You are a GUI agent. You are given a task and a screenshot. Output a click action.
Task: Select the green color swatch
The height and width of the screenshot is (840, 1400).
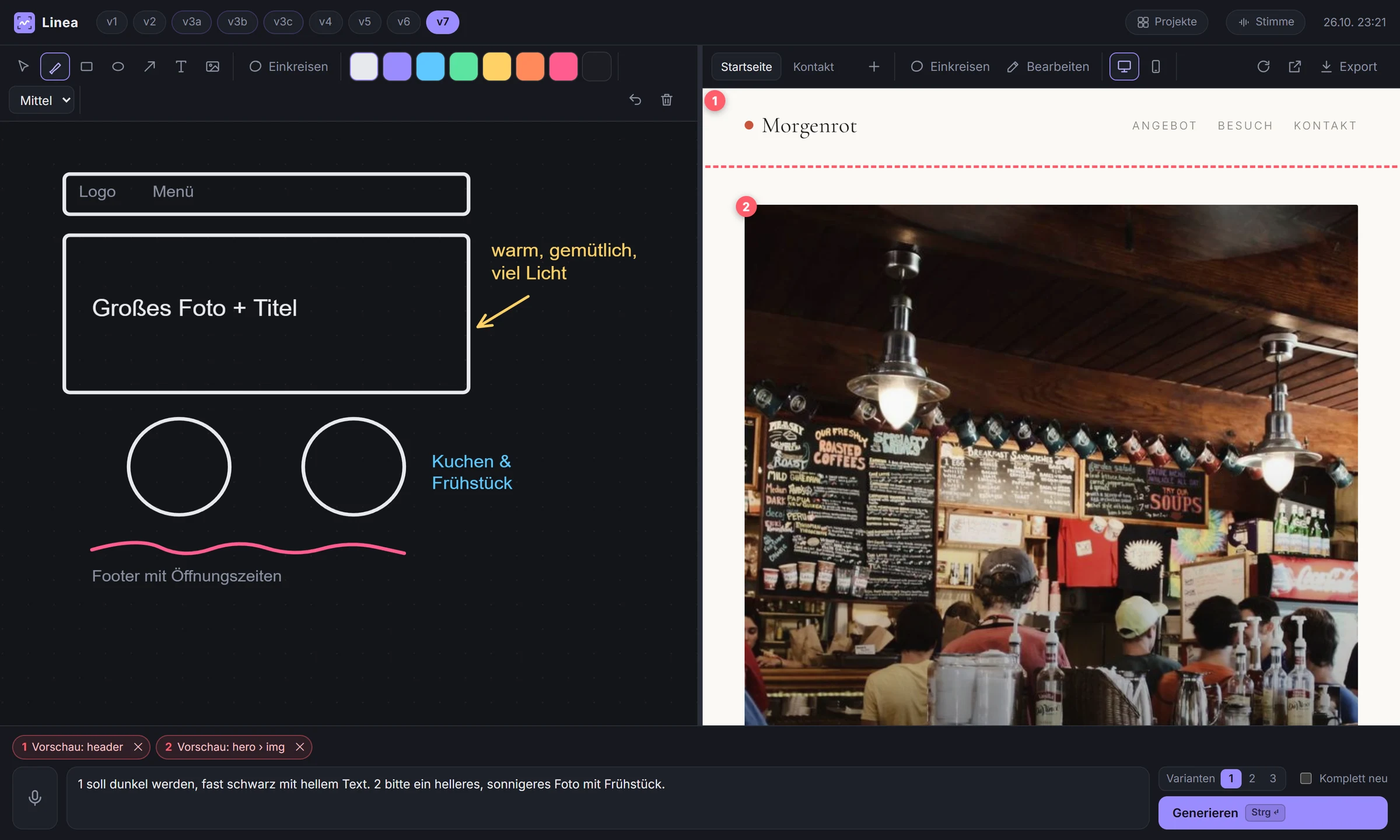click(x=464, y=66)
